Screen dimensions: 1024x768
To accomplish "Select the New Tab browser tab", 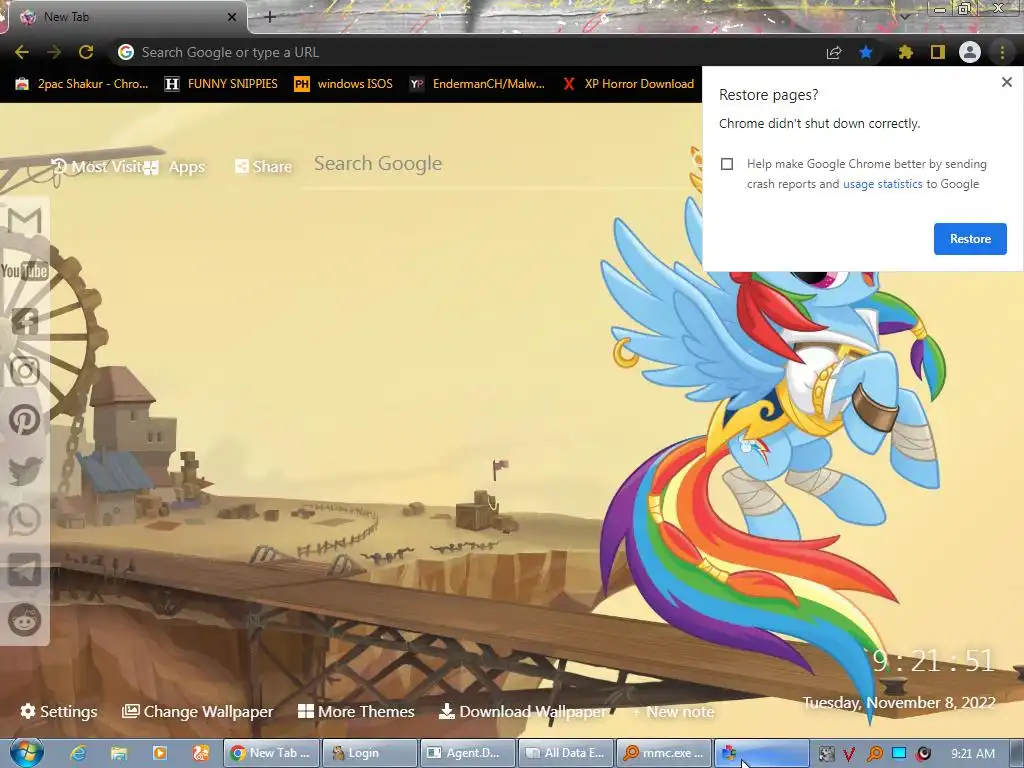I will [124, 17].
